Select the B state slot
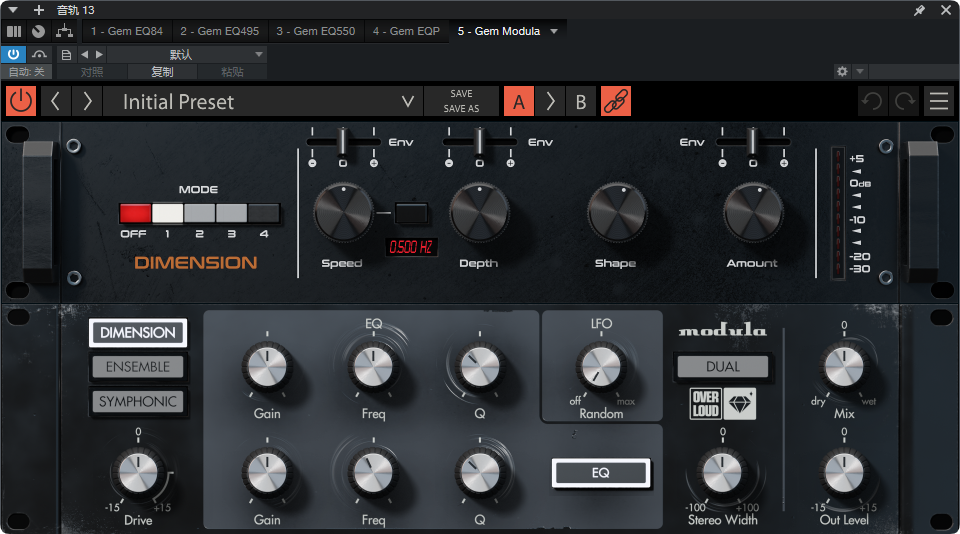The width and height of the screenshot is (960, 534). coord(581,101)
